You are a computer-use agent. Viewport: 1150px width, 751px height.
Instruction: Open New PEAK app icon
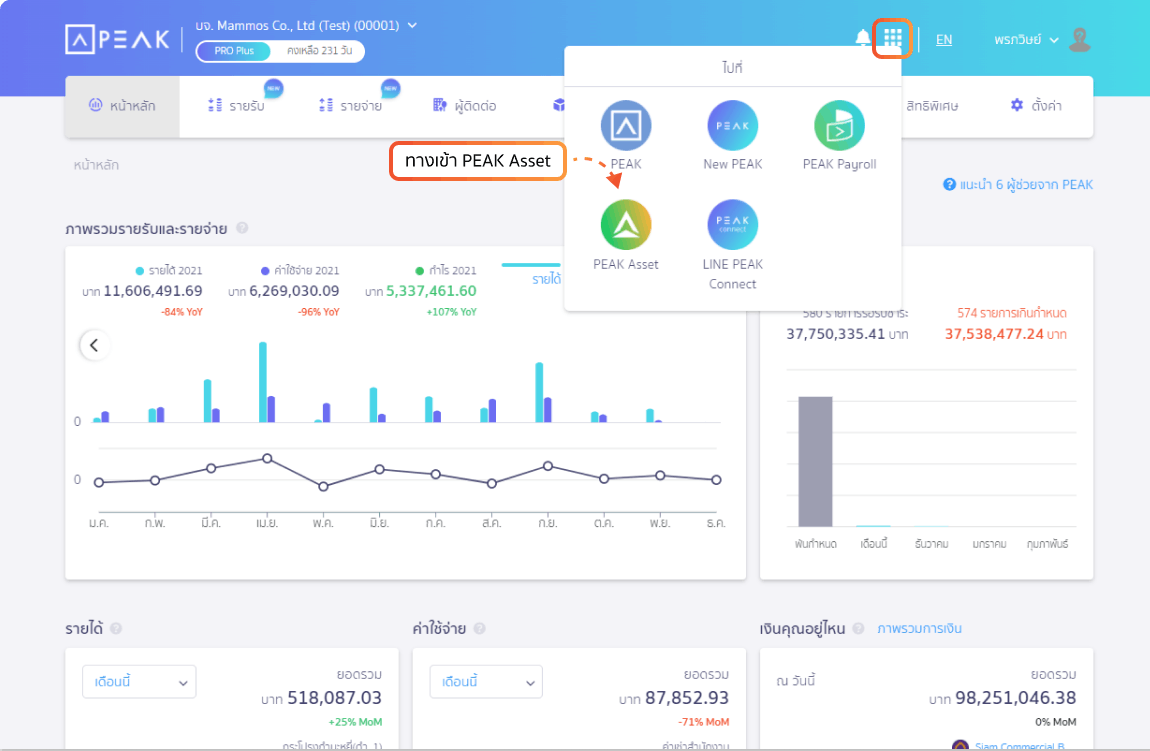(733, 126)
